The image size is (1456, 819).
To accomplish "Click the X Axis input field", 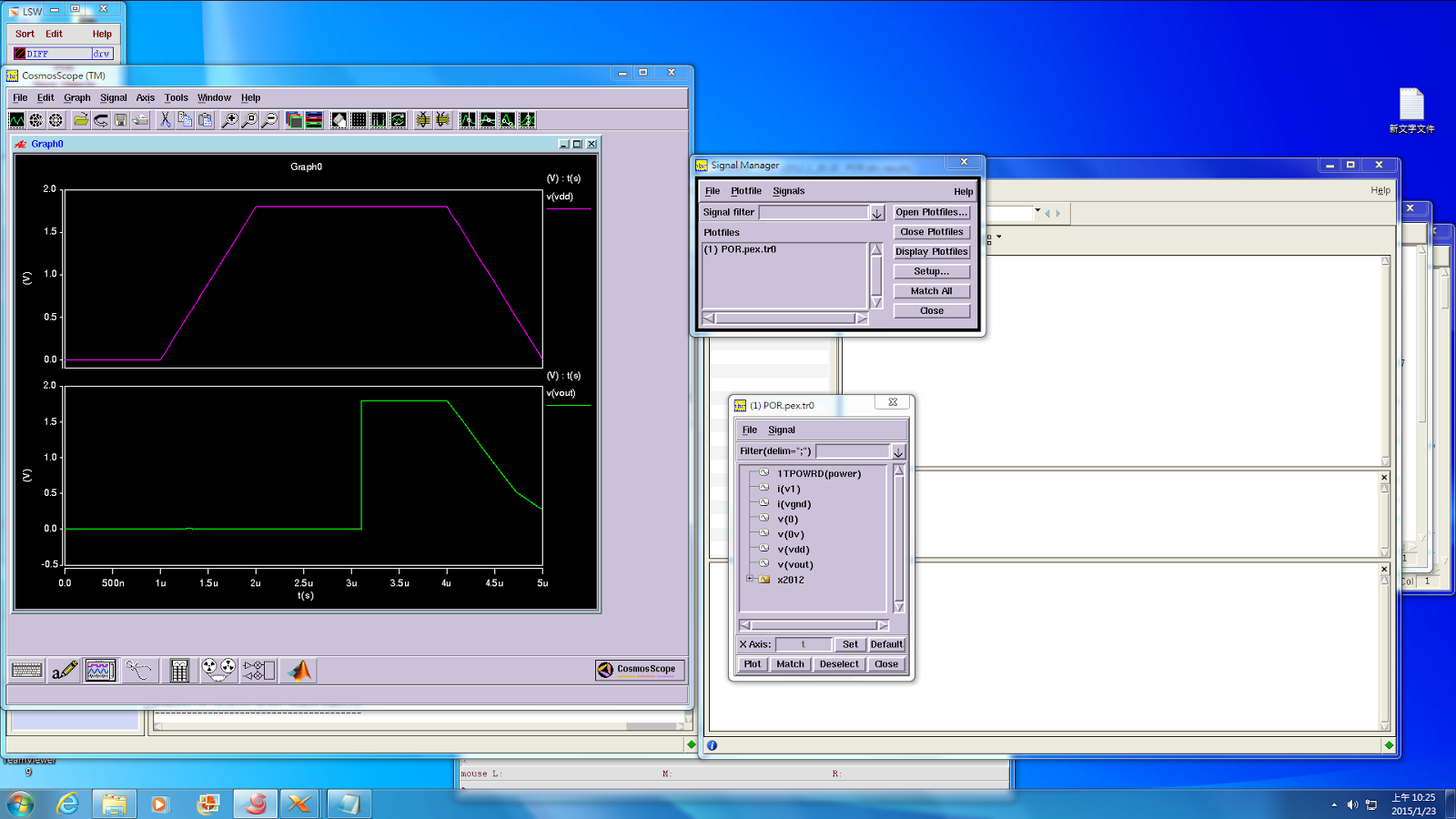I will (x=803, y=644).
